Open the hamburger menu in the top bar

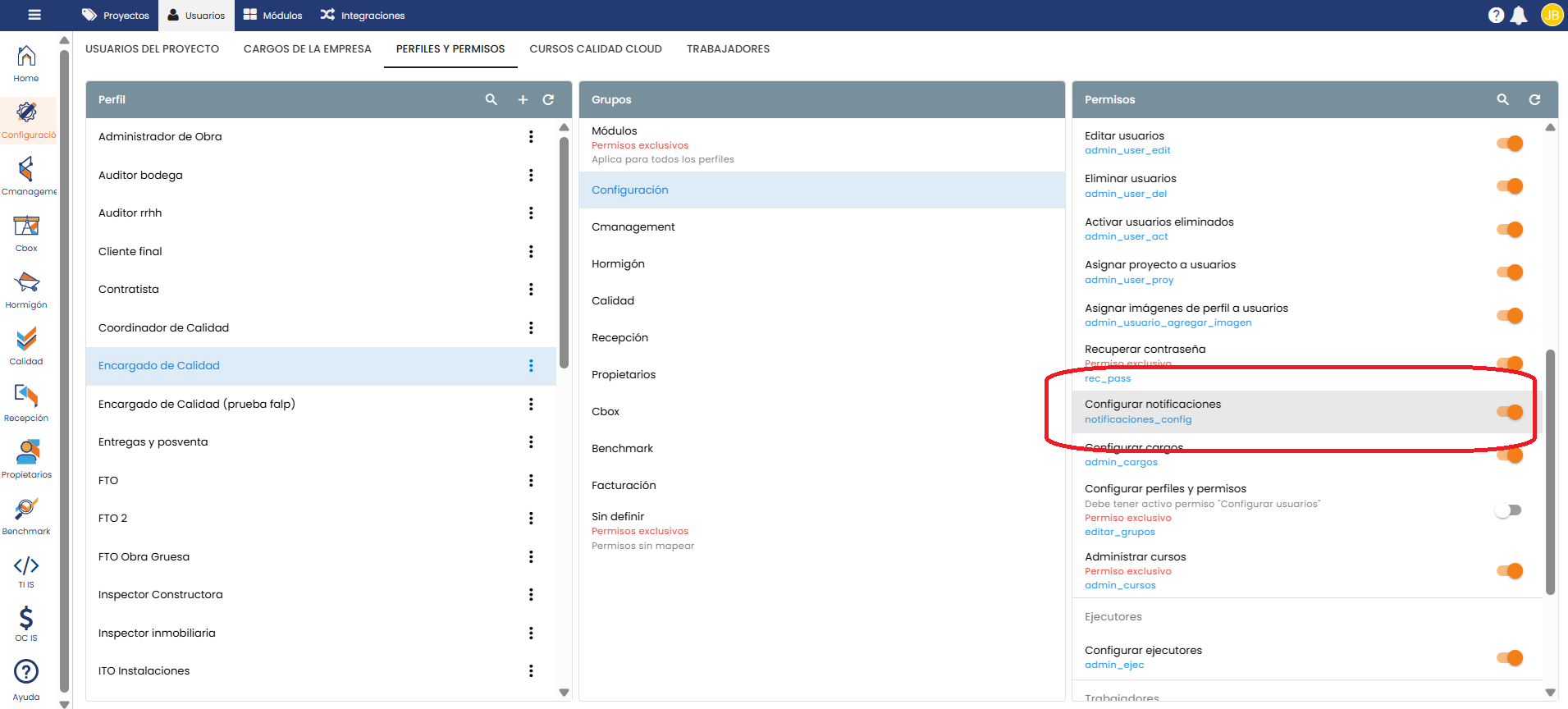[x=34, y=15]
